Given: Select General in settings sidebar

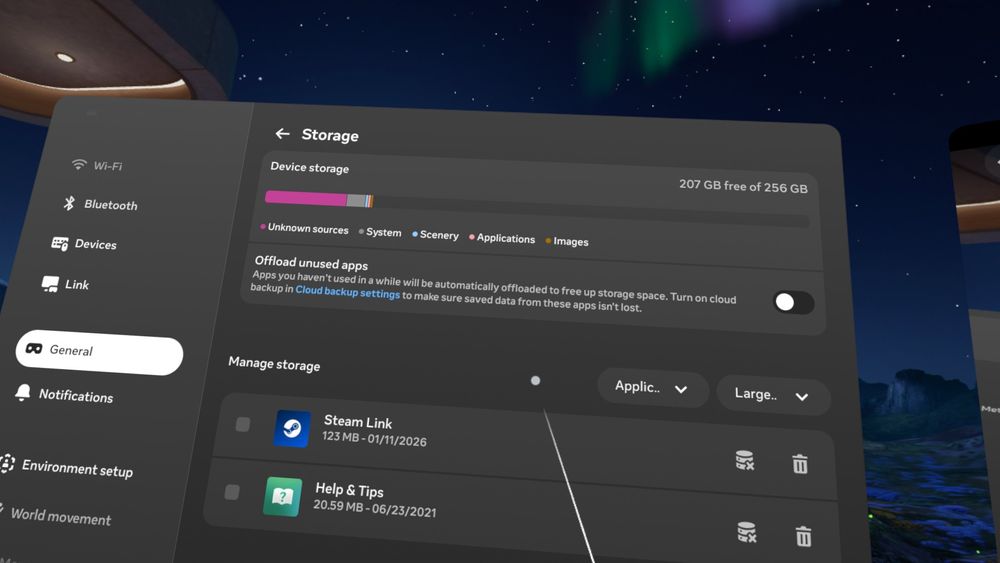Looking at the screenshot, I should 99,352.
